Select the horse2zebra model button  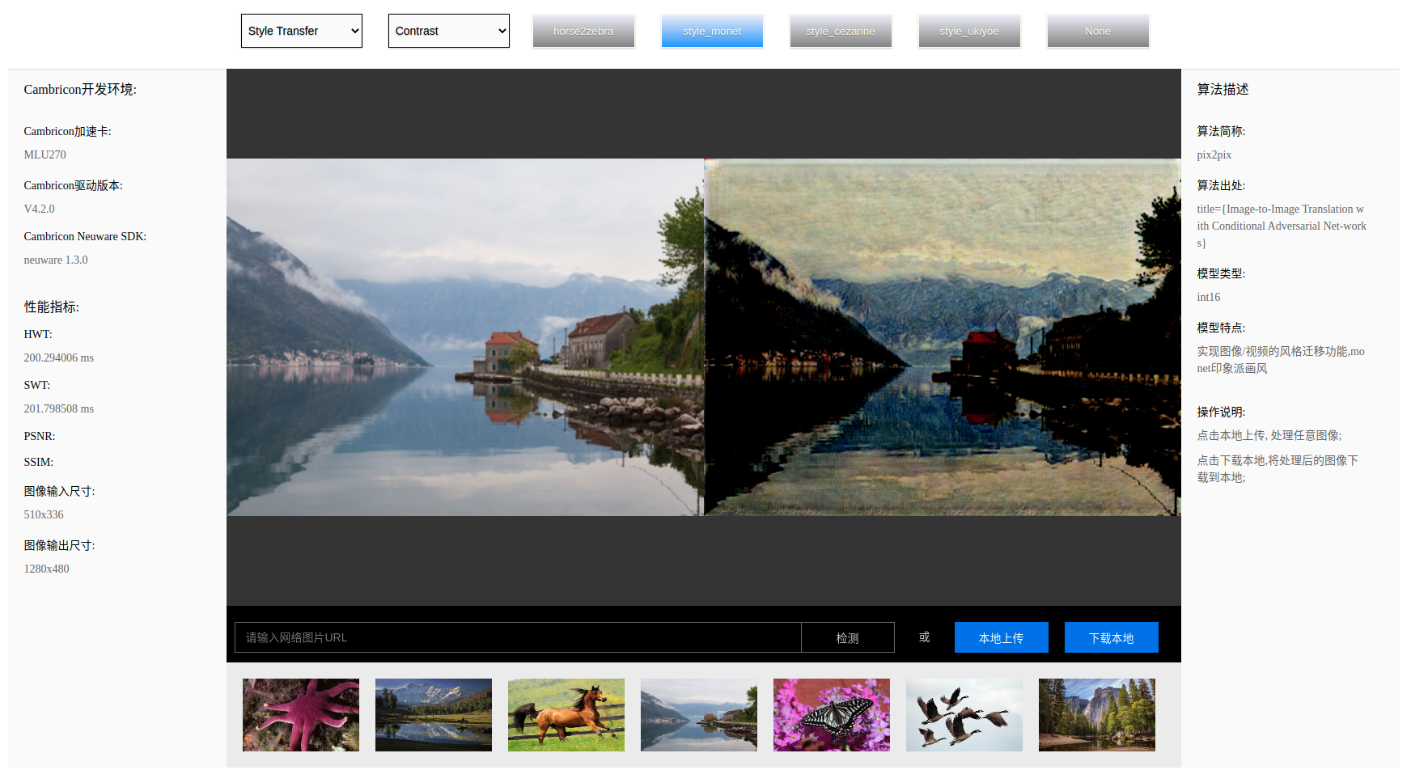pos(582,31)
